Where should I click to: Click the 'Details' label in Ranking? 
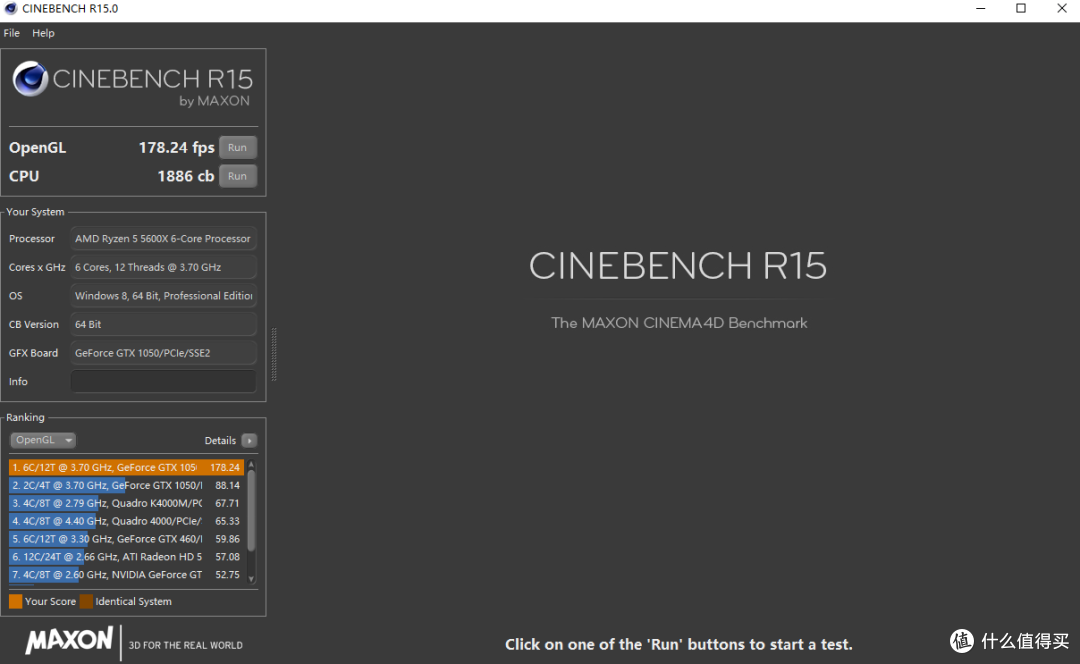[220, 441]
